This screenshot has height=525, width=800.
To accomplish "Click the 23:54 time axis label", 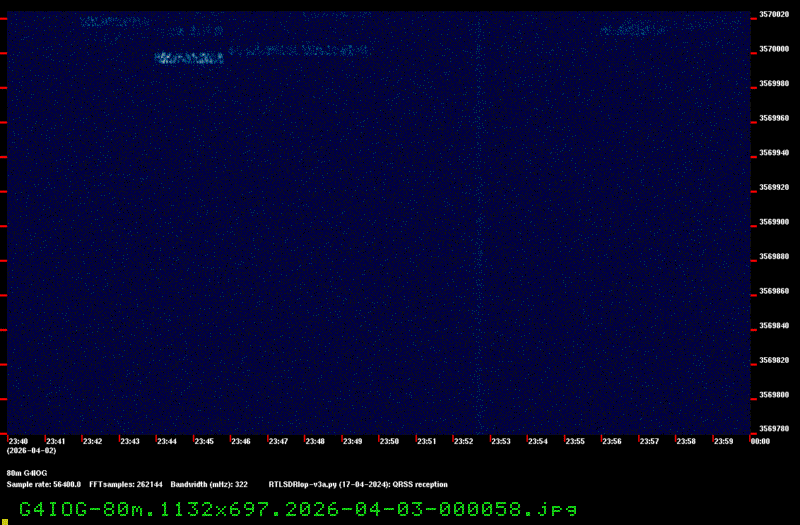I will click(x=538, y=441).
